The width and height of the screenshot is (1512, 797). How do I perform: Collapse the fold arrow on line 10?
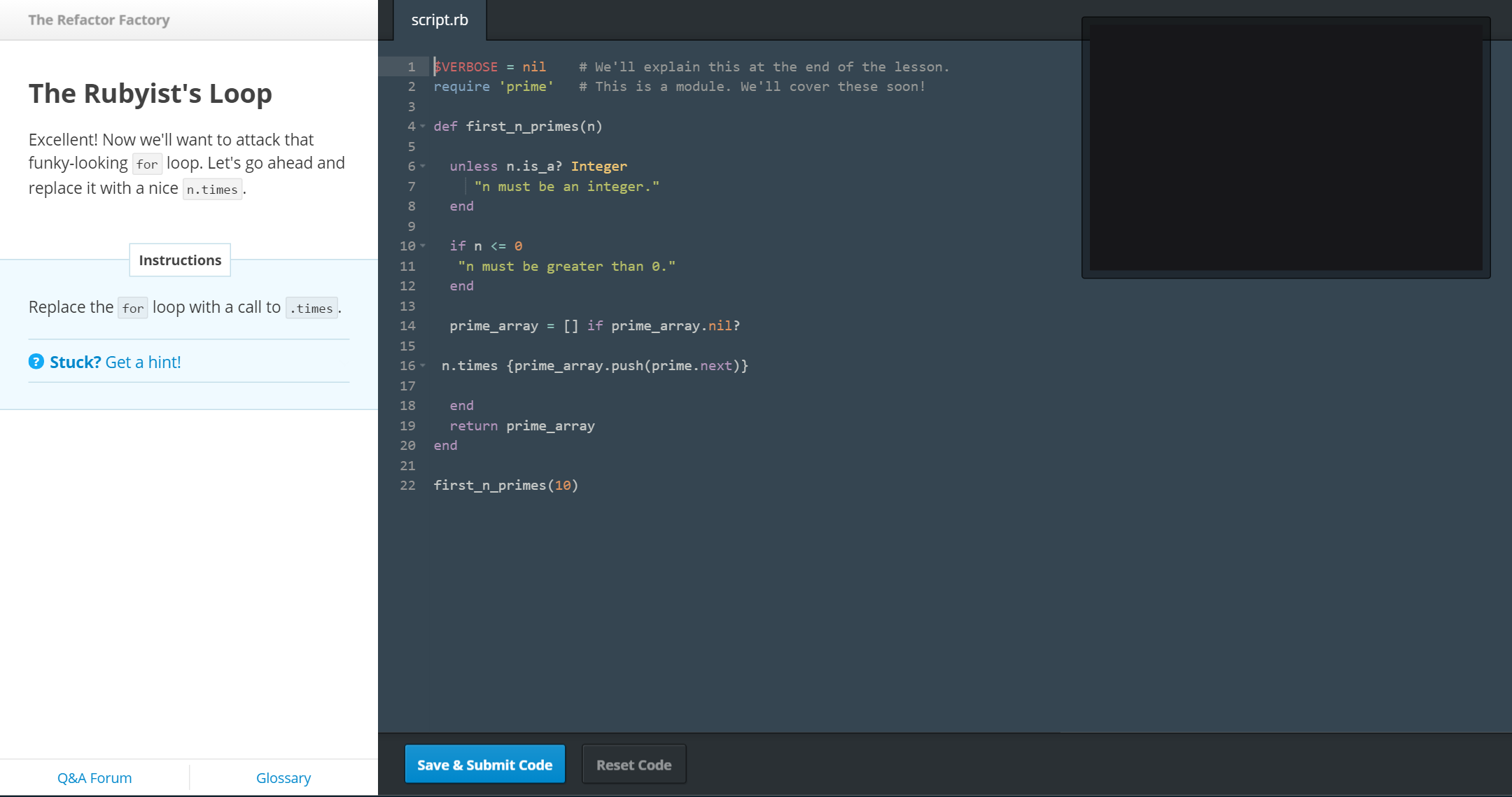coord(423,246)
